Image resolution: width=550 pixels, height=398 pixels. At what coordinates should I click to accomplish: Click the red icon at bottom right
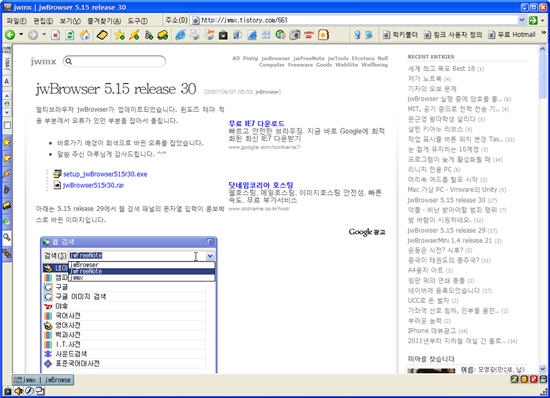[x=534, y=379]
